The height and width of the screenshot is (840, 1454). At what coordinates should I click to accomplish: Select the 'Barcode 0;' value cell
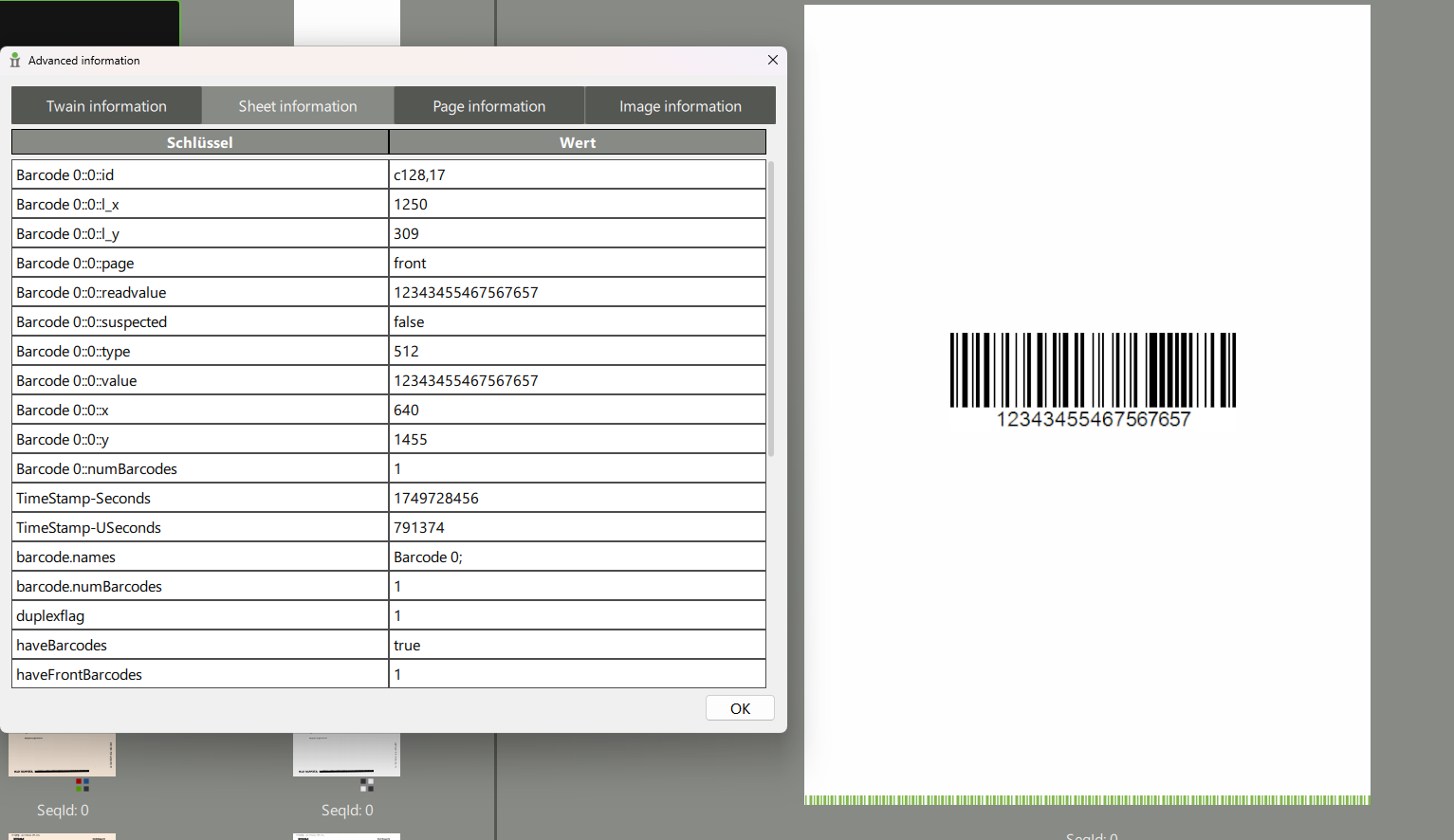pos(578,557)
